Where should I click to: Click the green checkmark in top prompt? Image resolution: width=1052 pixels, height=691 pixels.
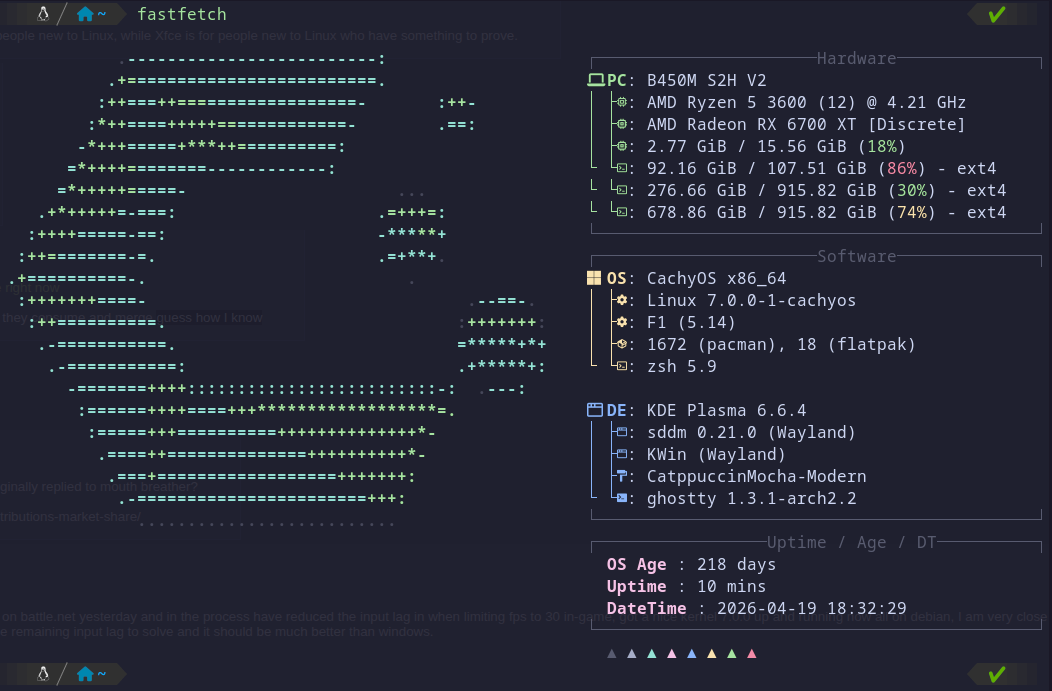997,14
